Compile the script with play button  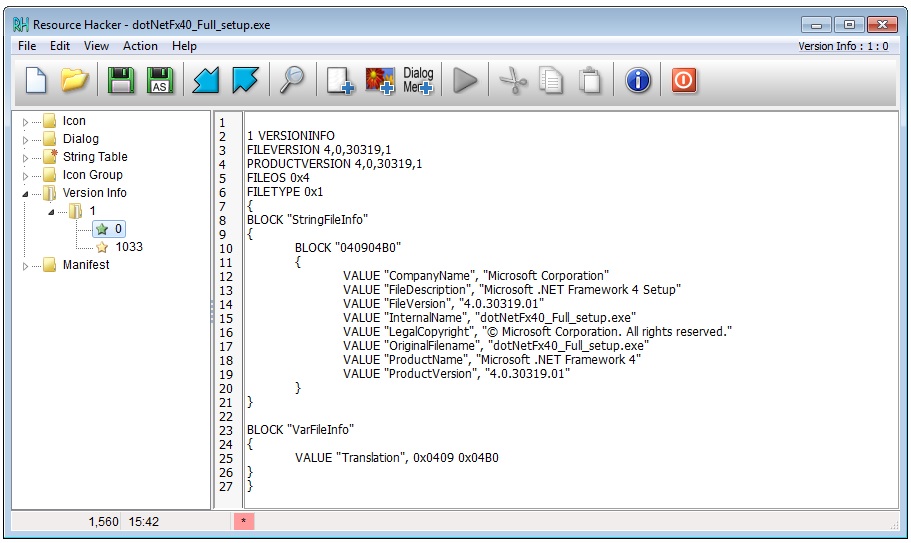tap(465, 80)
